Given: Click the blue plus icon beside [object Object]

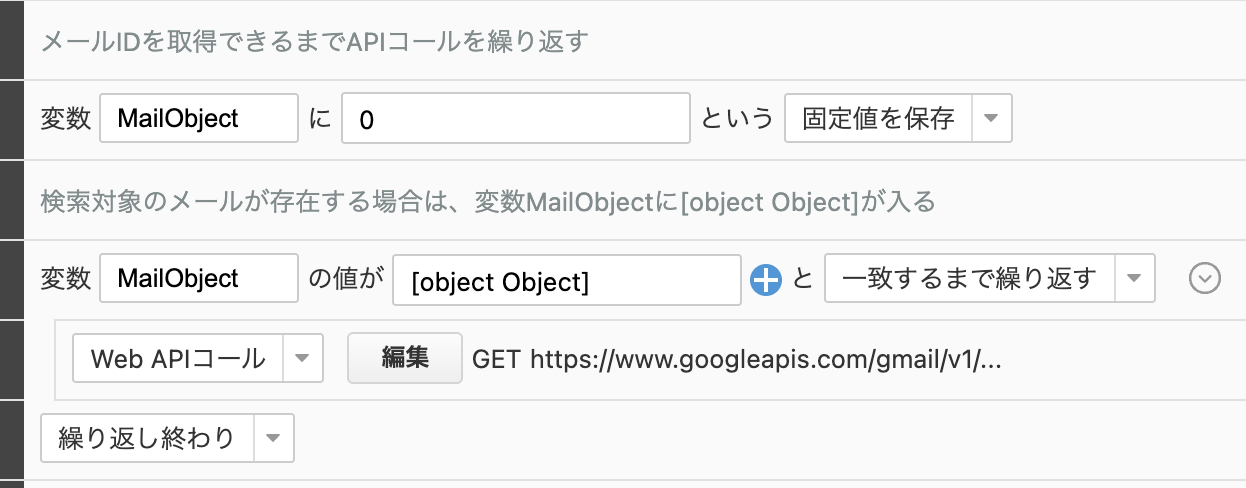Looking at the screenshot, I should click(766, 281).
